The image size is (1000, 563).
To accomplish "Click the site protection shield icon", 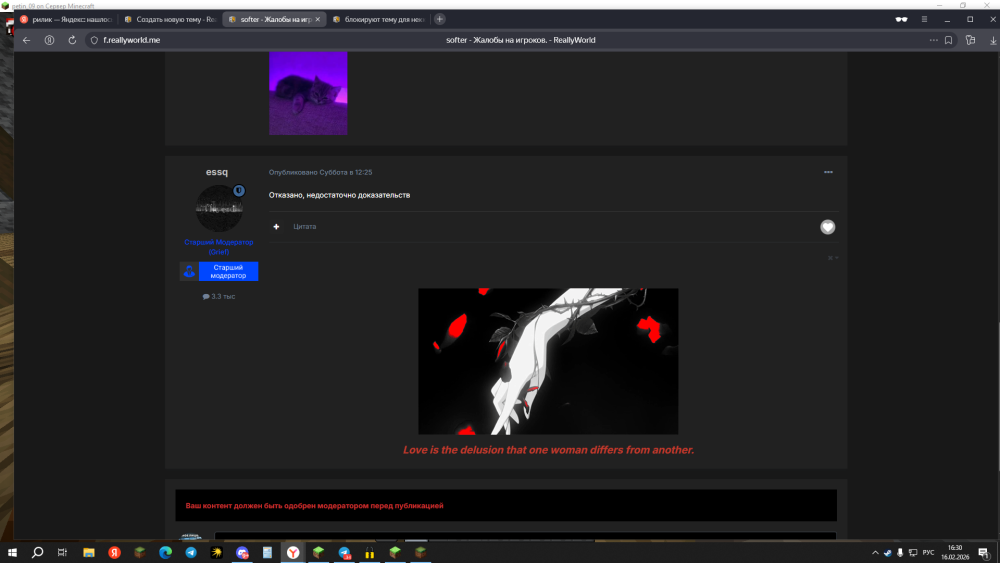I will [94, 40].
